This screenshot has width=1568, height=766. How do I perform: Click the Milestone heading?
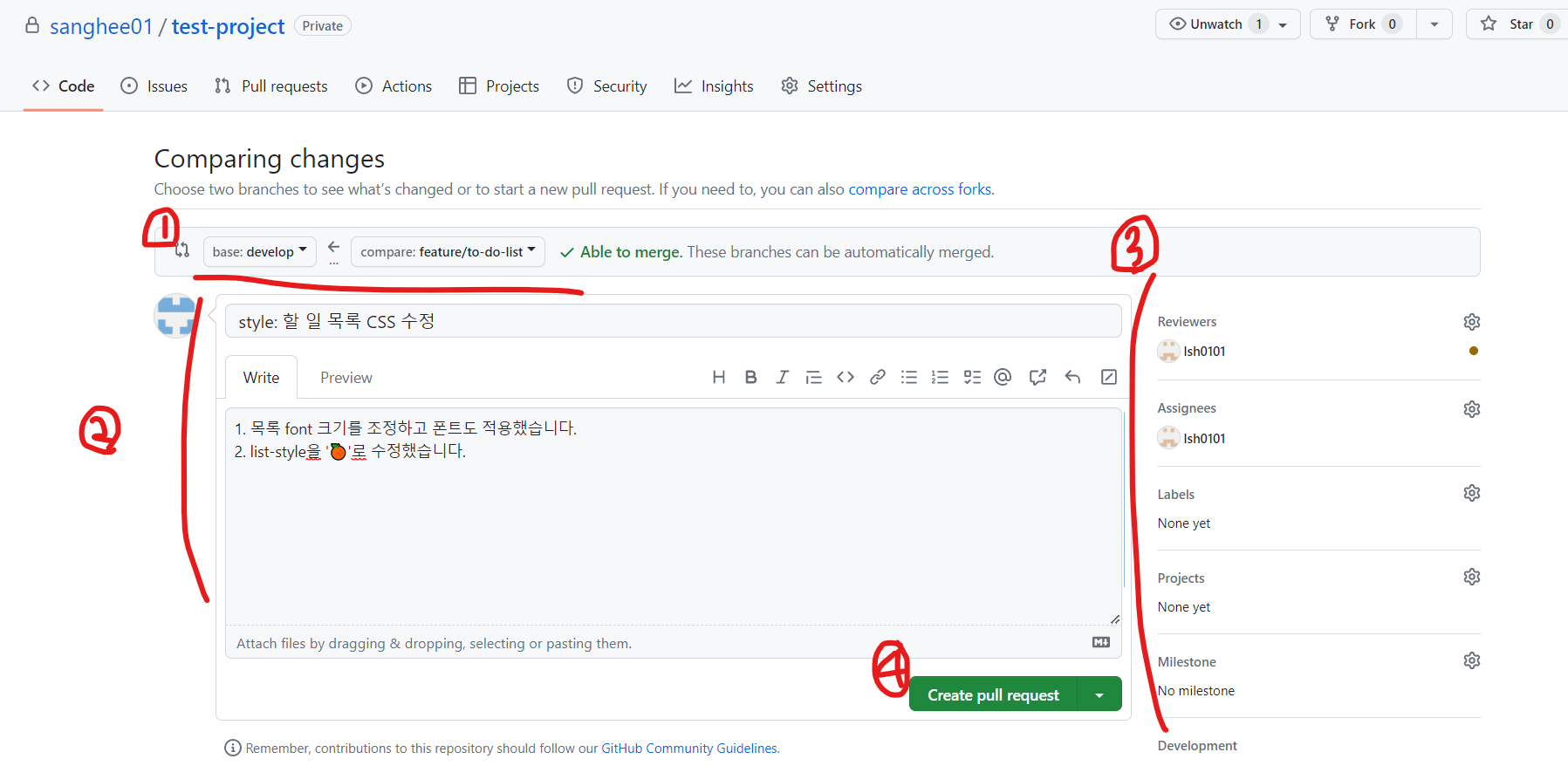click(1187, 662)
